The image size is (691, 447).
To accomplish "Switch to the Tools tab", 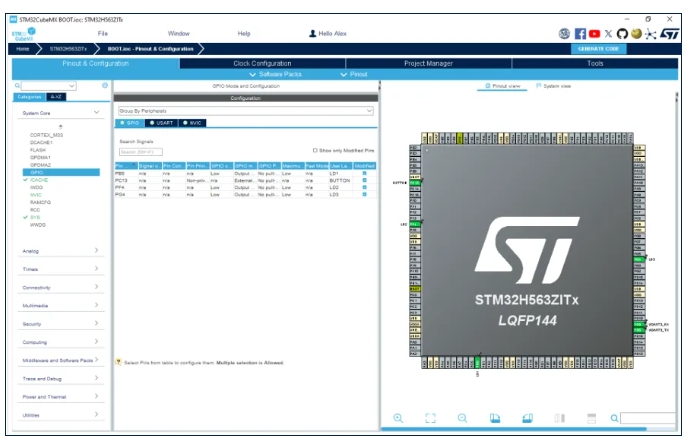I will click(595, 63).
